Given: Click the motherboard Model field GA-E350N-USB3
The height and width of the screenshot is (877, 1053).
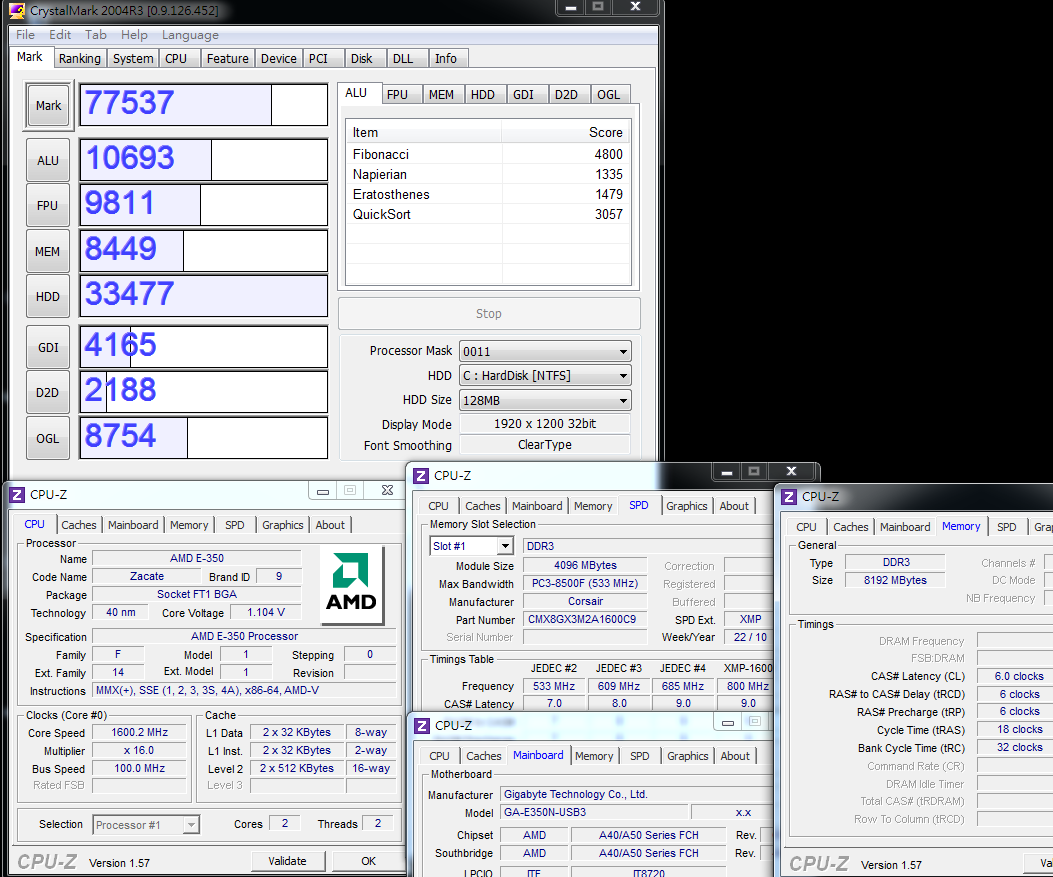Looking at the screenshot, I should pos(593,813).
